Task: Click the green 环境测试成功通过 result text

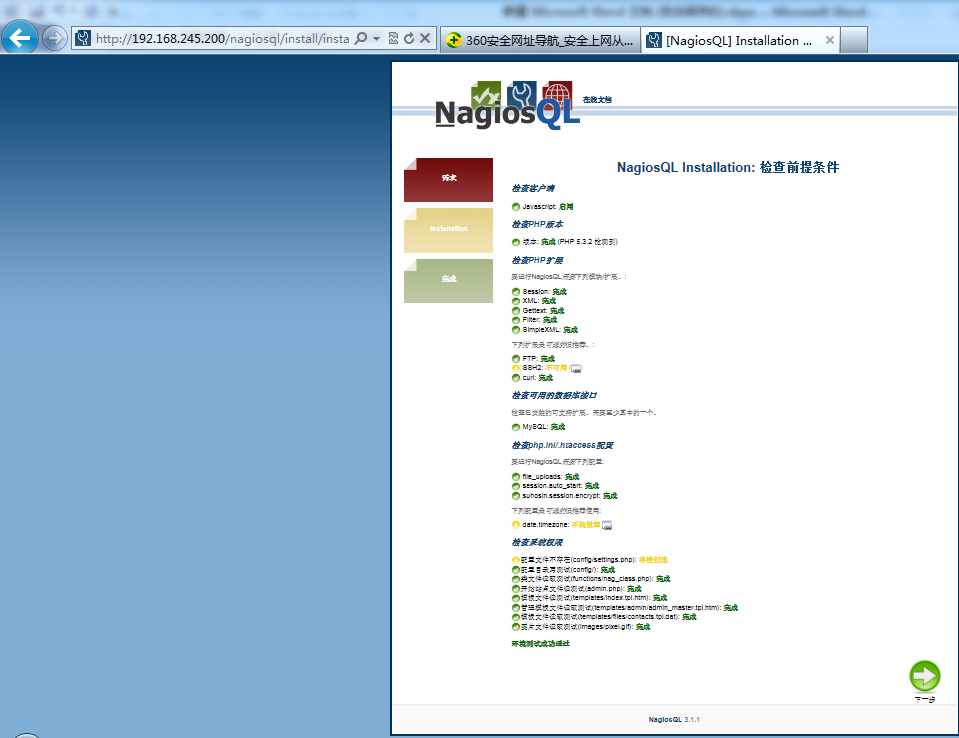Action: (x=540, y=644)
